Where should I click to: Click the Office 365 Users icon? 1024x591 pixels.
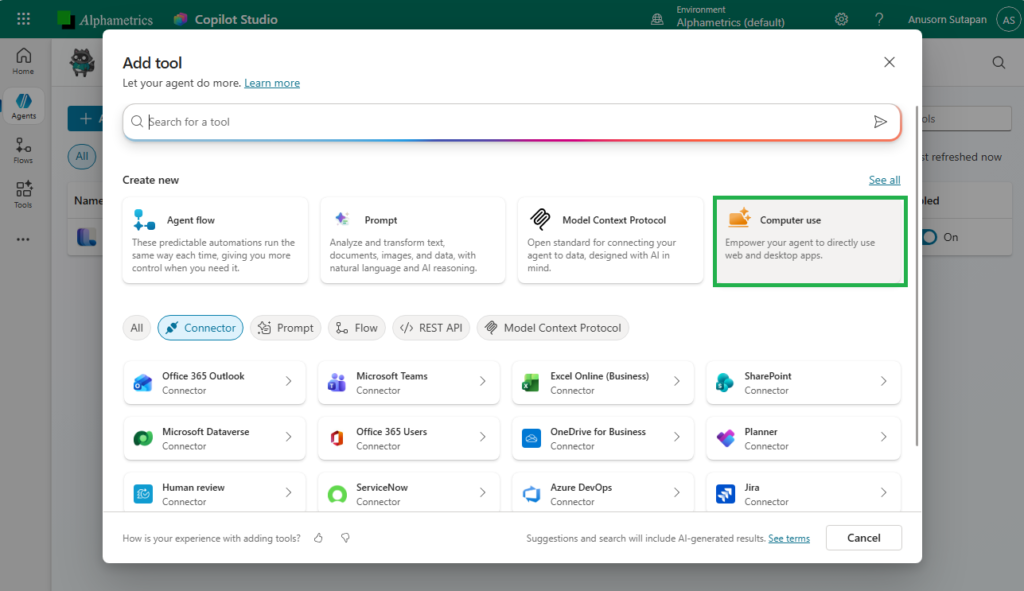click(337, 438)
